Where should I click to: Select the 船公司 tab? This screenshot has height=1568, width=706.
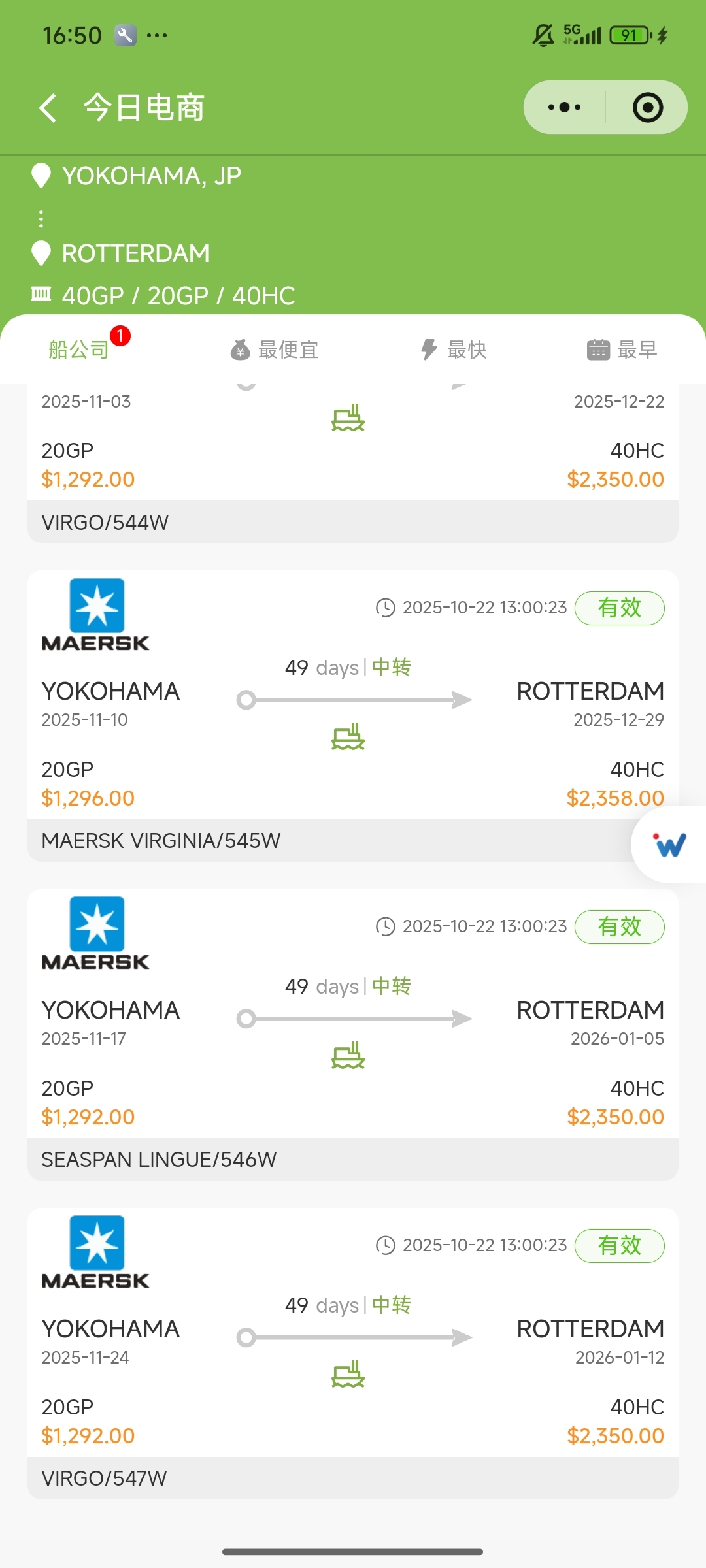pyautogui.click(x=79, y=350)
